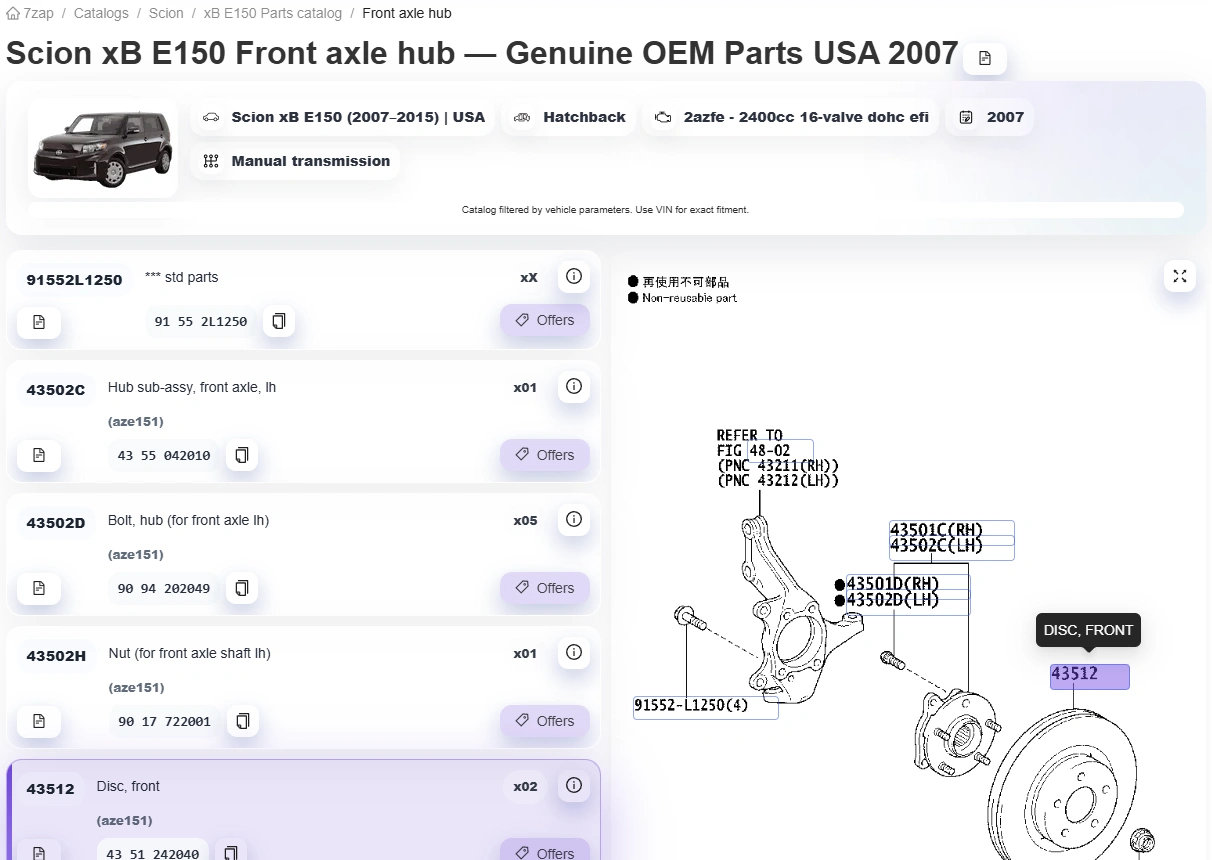Navigate to xB E150 Parts catalog breadcrumb
Screen dimensions: 1212x860
[272, 13]
